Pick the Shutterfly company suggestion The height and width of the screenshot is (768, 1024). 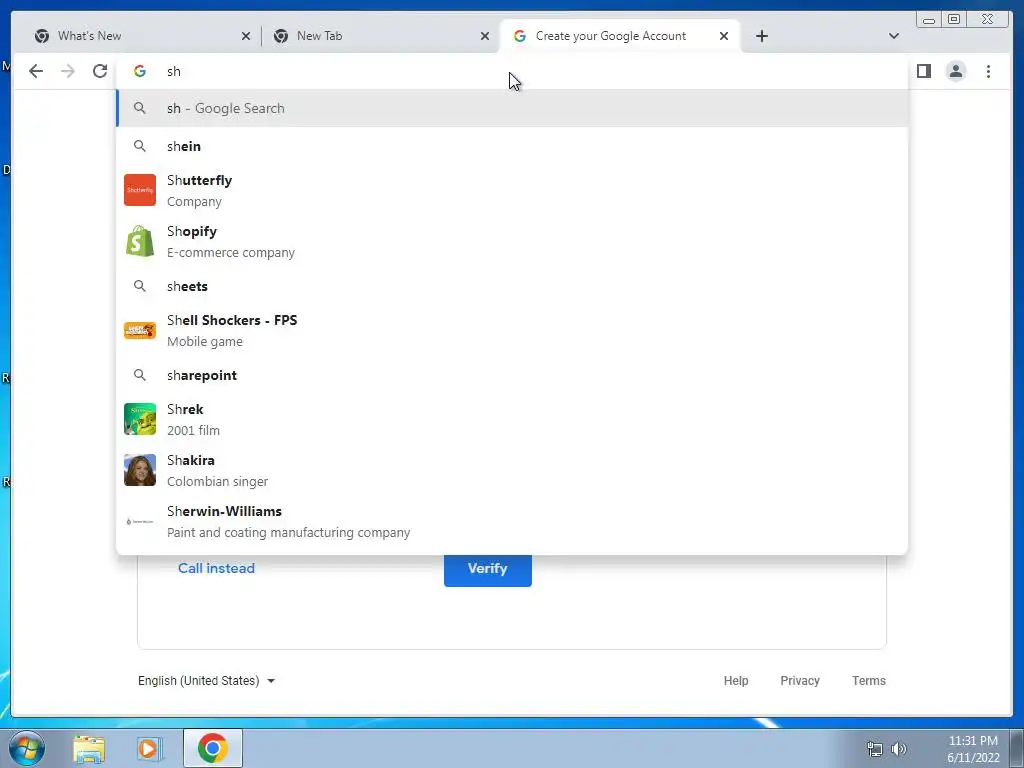point(512,190)
